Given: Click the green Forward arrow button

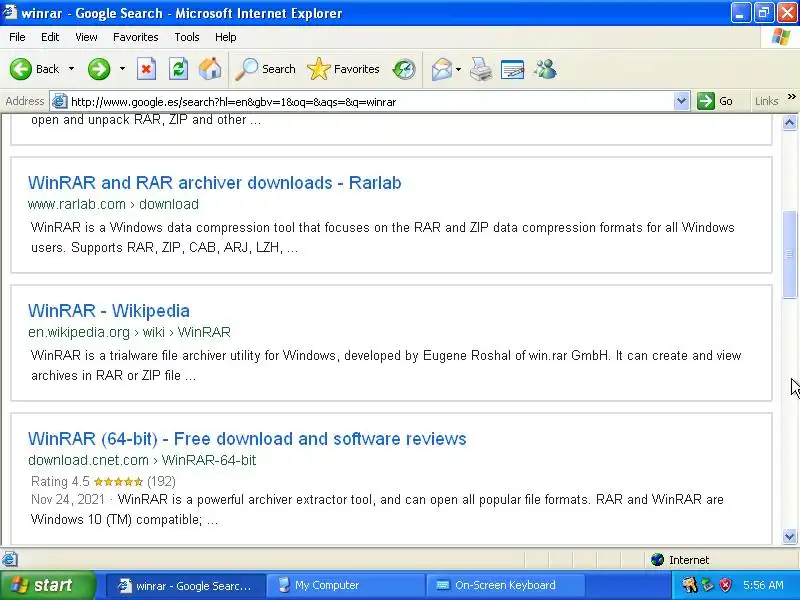Looking at the screenshot, I should tap(99, 69).
